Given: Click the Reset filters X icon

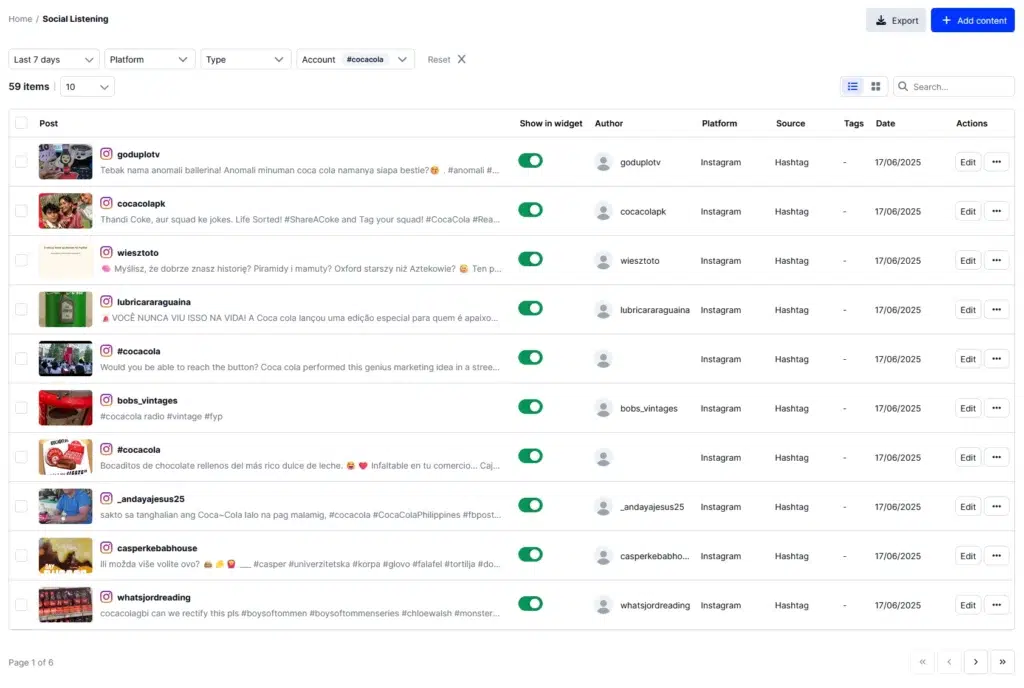Looking at the screenshot, I should 462,59.
